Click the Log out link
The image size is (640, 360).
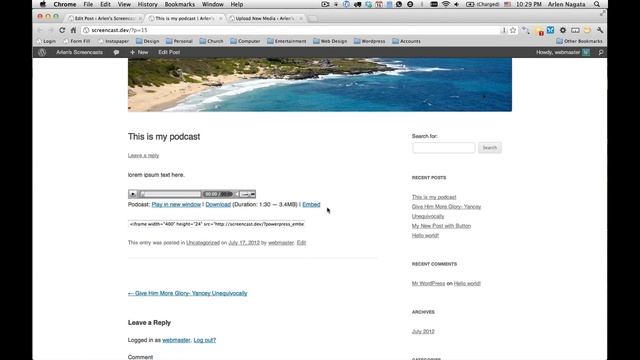204,340
